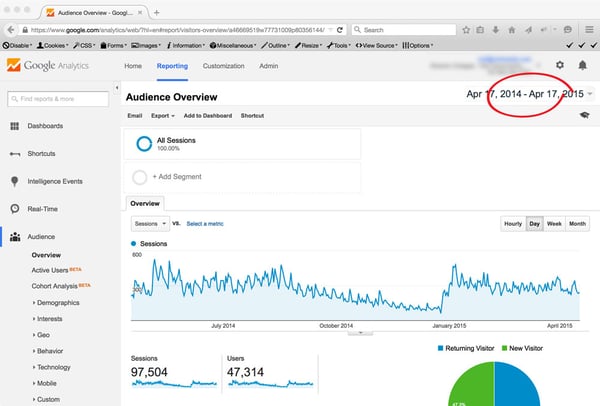Click Returning Visitor blue legend swatch

(440, 348)
